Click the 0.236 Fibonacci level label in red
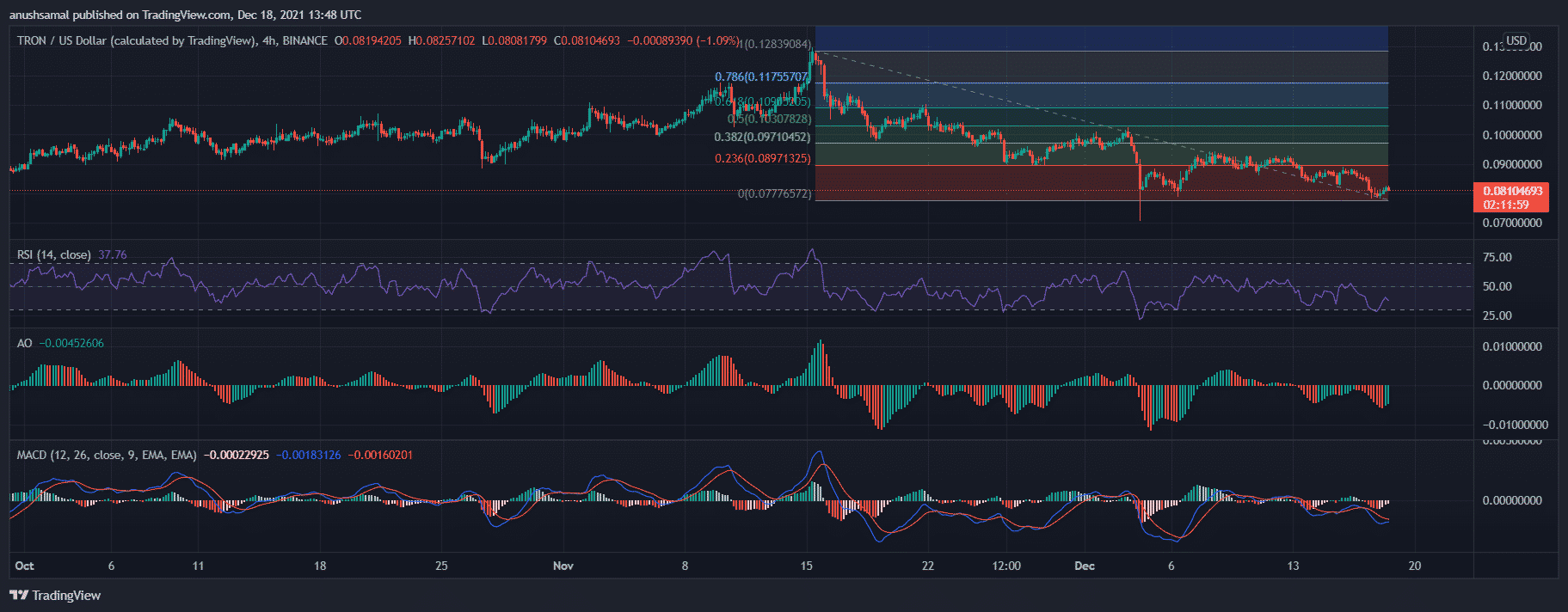 [762, 158]
